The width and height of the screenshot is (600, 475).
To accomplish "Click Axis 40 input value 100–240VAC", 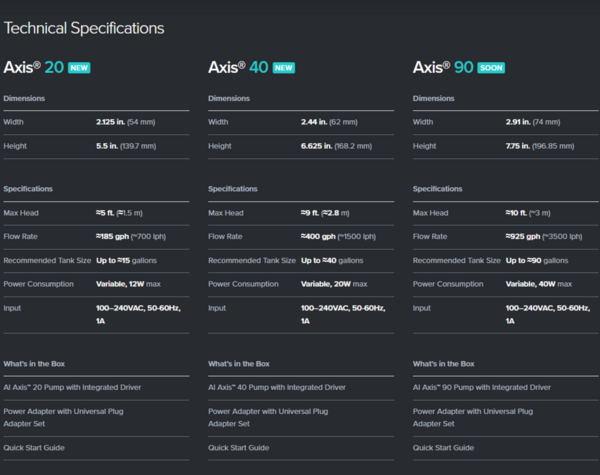I will [343, 314].
